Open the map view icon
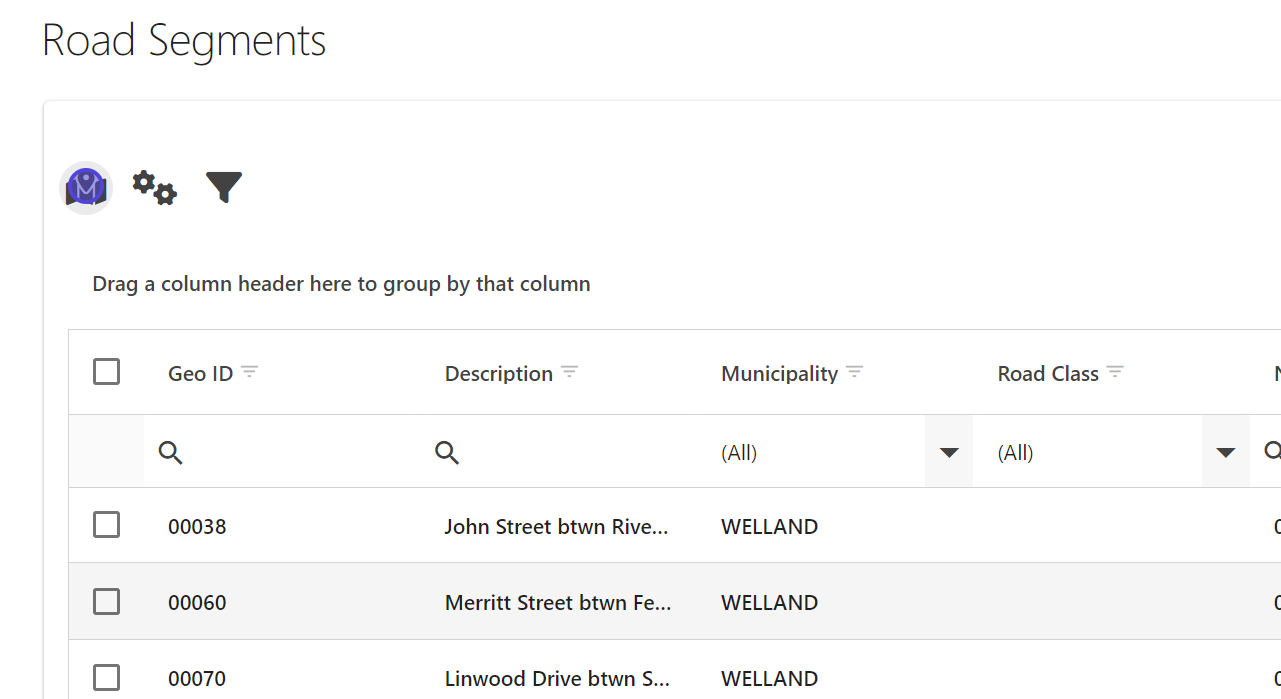Viewport: 1281px width, 699px height. pyautogui.click(x=86, y=188)
